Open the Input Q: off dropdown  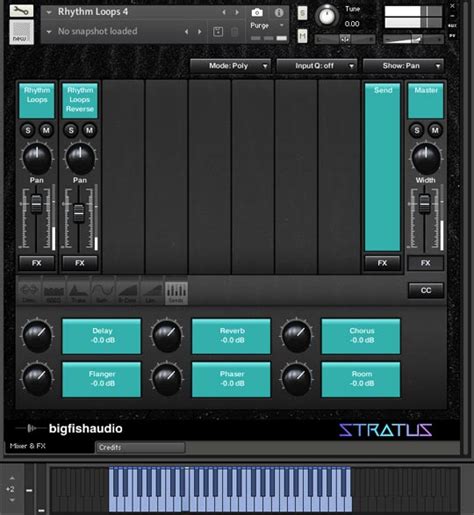click(317, 66)
